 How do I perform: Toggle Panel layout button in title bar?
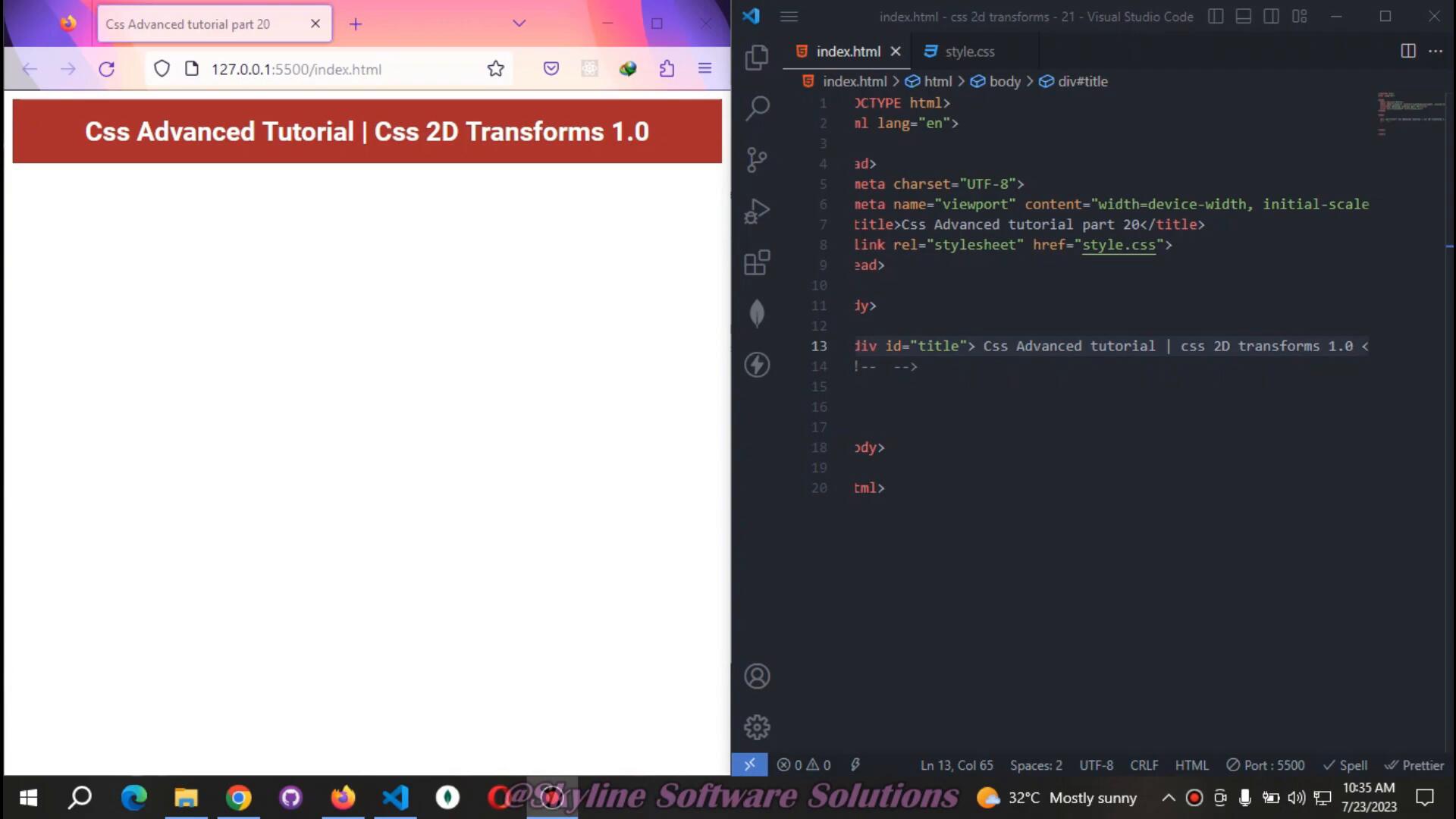click(x=1244, y=17)
